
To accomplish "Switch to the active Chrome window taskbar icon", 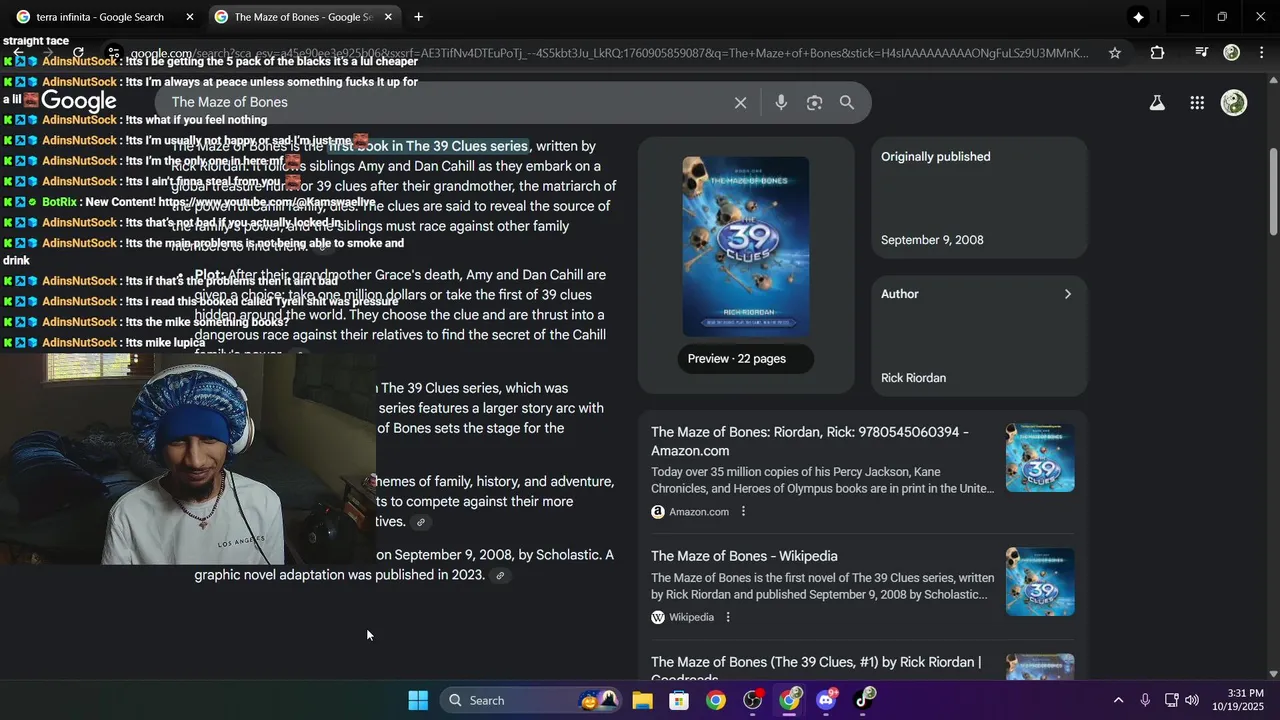I will tap(790, 700).
